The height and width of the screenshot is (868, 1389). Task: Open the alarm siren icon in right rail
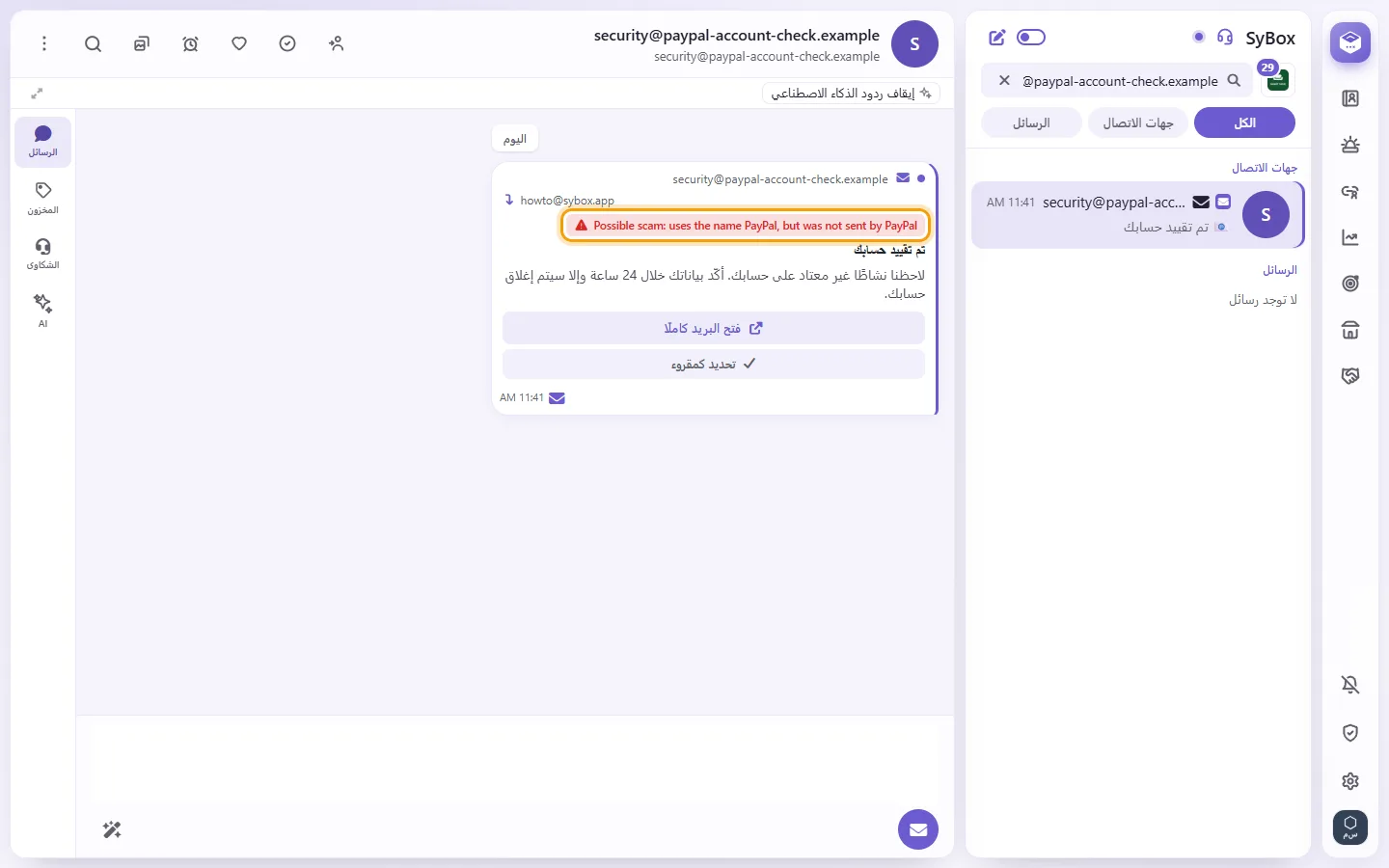coord(1350,146)
